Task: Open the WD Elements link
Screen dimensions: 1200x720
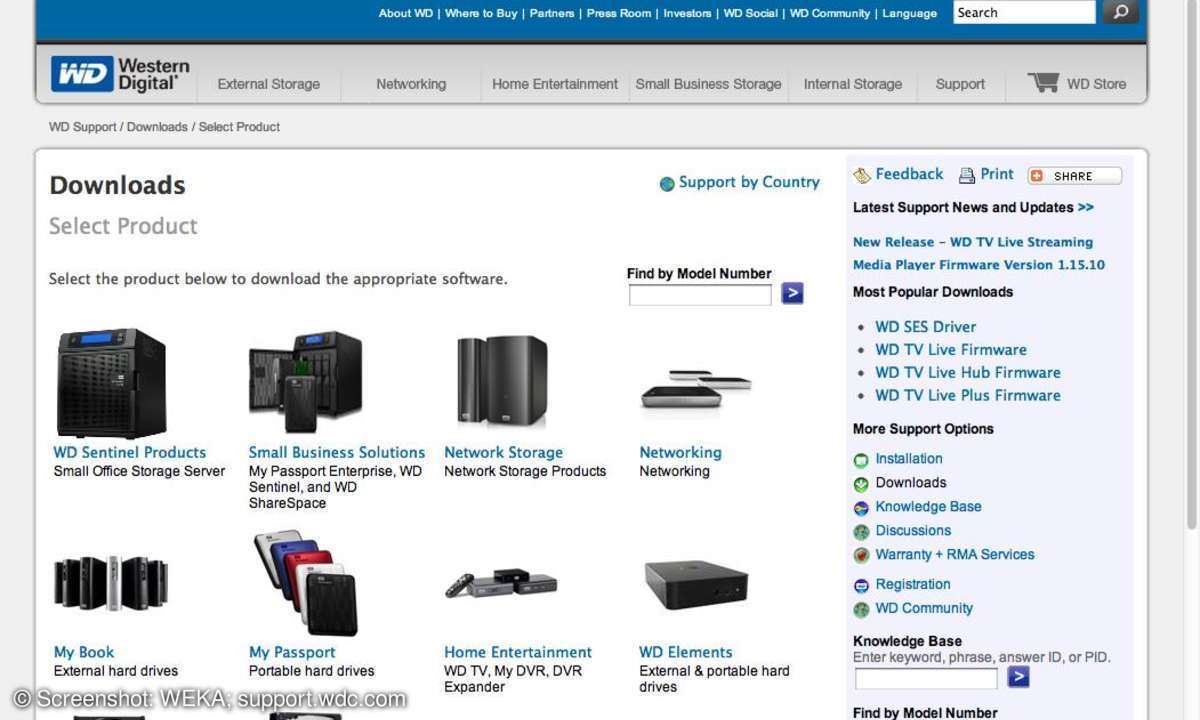Action: 686,652
